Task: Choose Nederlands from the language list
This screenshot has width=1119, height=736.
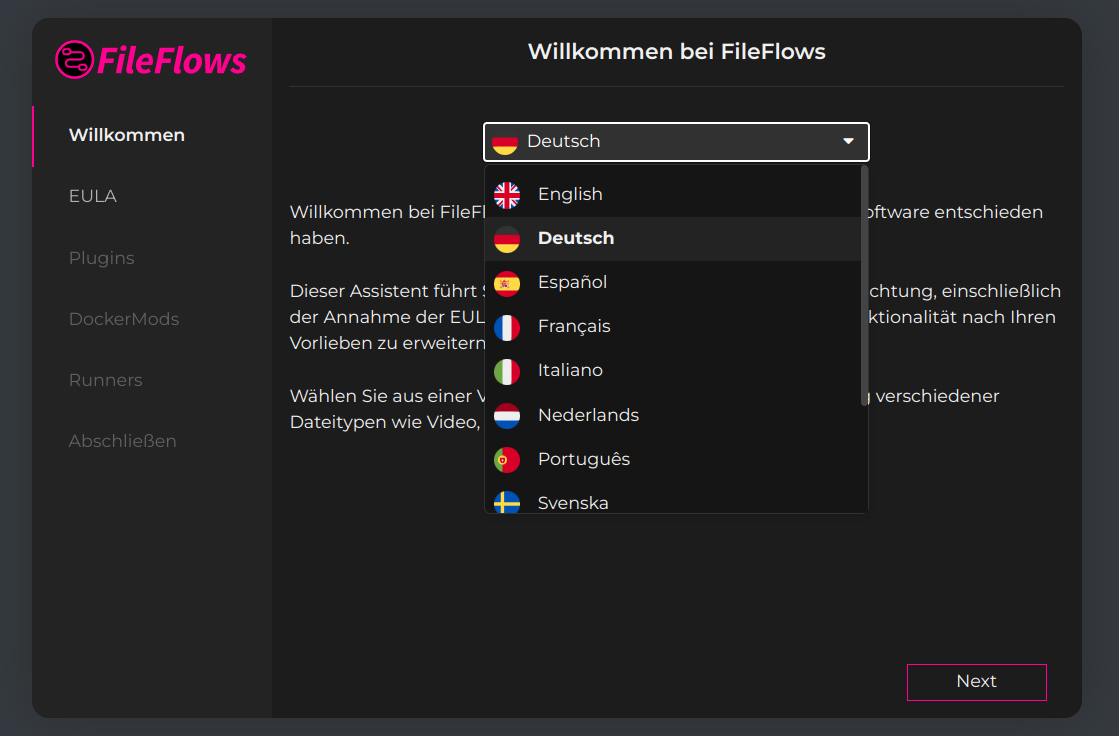Action: click(673, 415)
